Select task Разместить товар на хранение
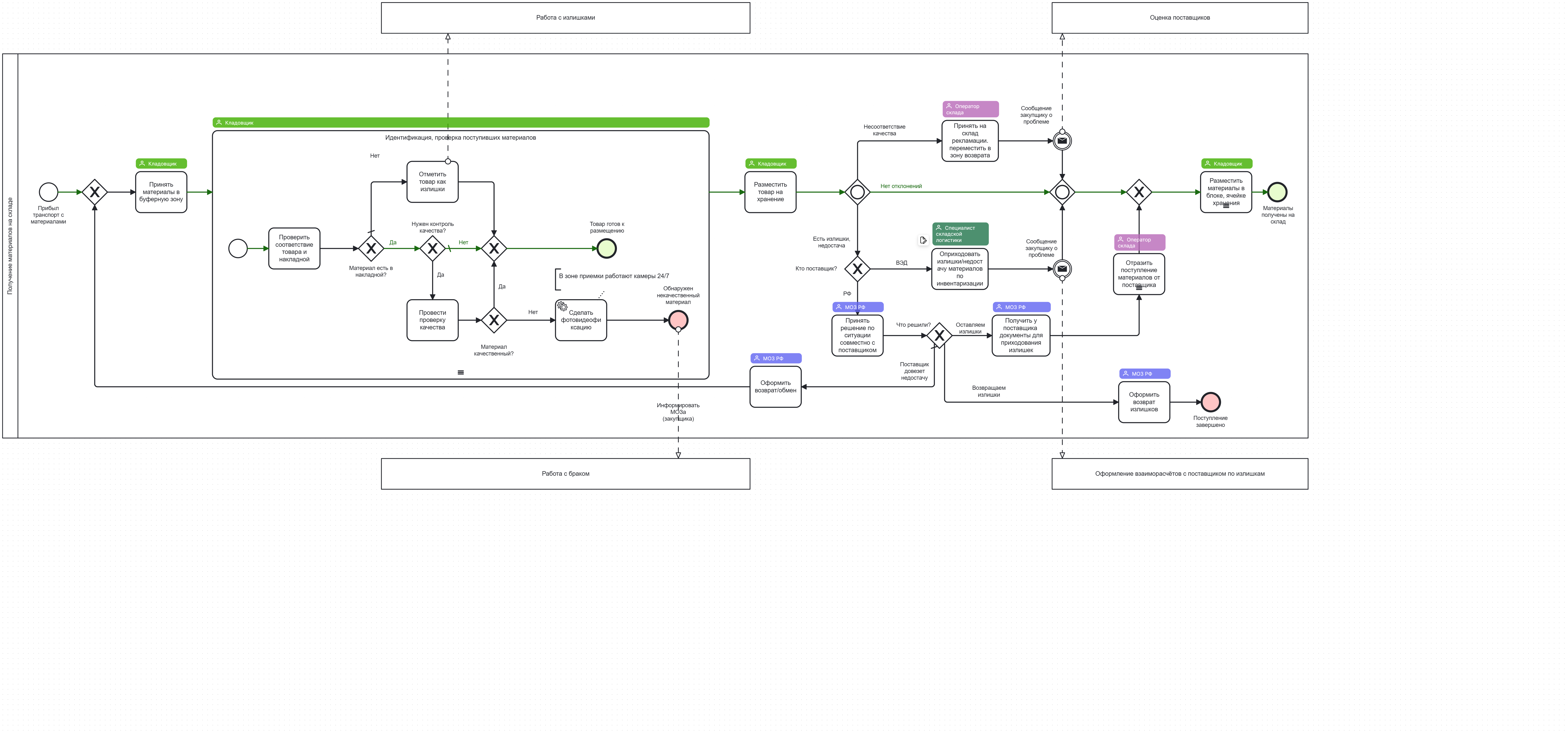 point(771,192)
